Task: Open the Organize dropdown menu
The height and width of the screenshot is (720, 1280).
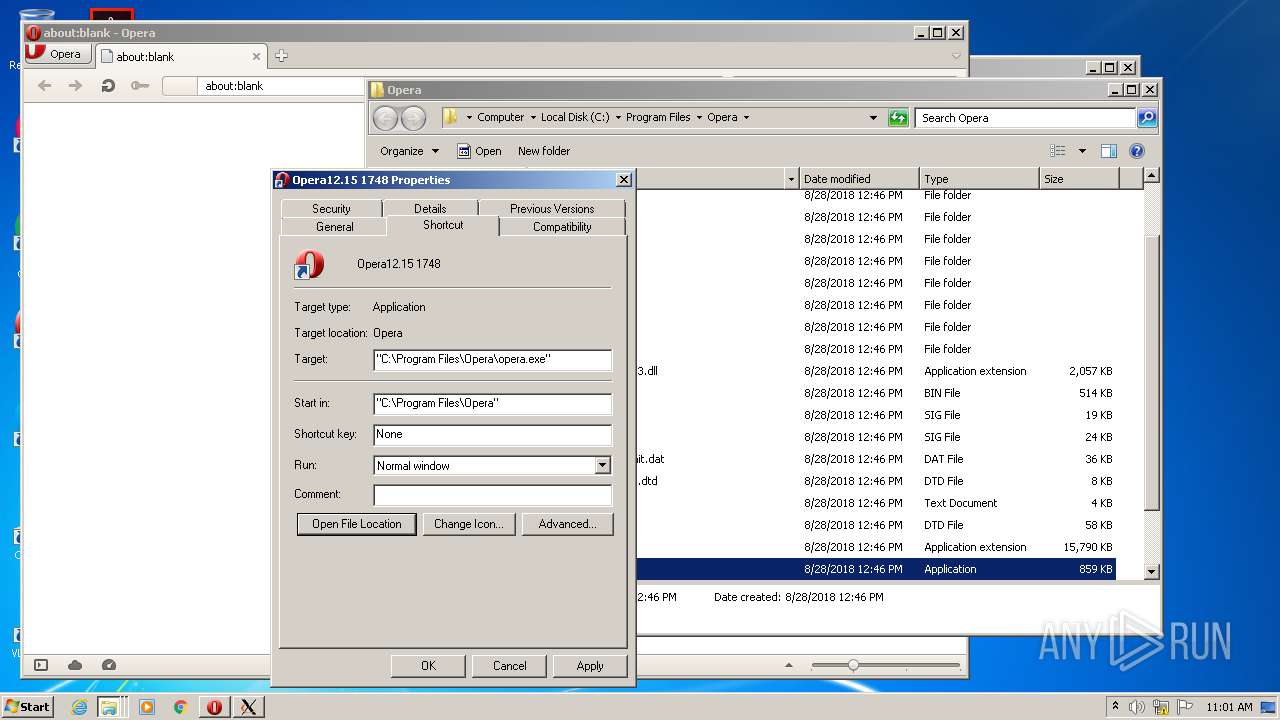Action: tap(409, 151)
